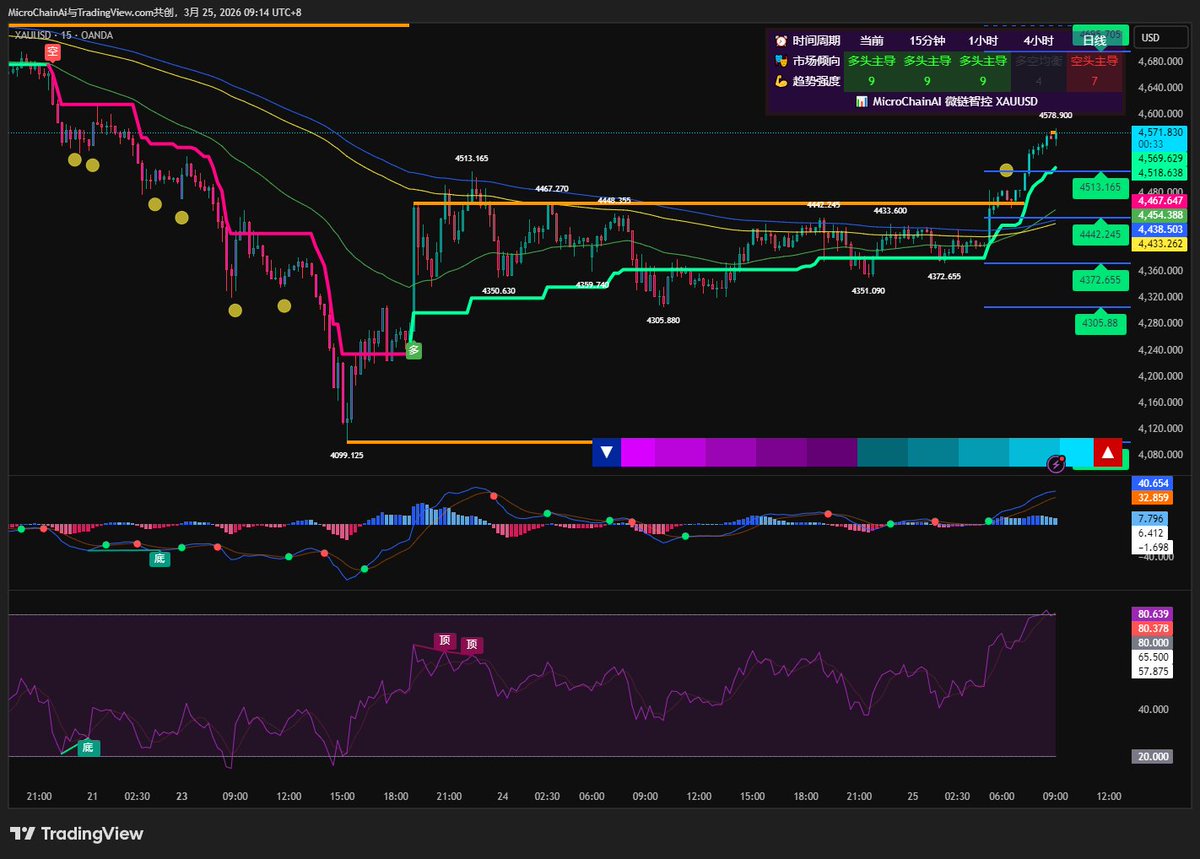Click the bar chart icon before MicroChainAI
This screenshot has height=859, width=1200.
[x=862, y=102]
